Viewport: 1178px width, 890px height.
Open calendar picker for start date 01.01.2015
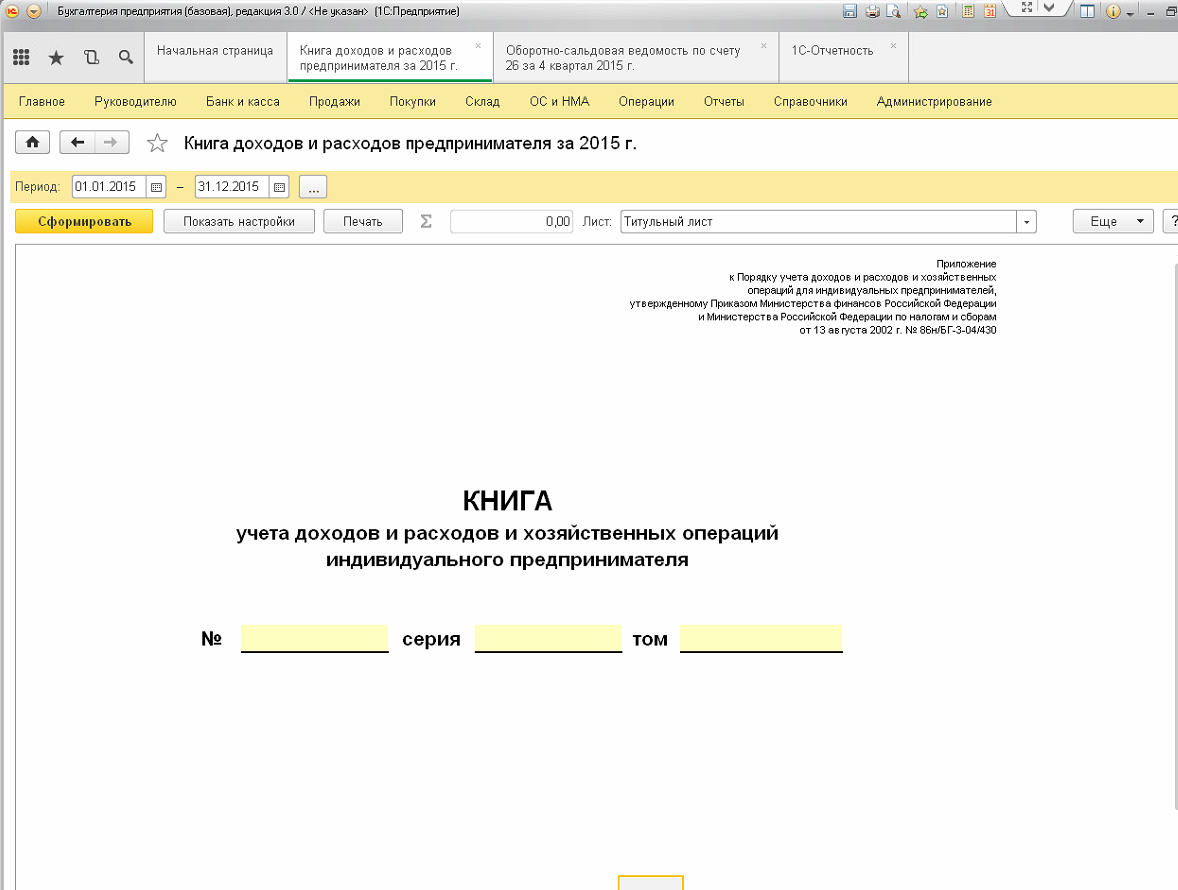(x=156, y=187)
